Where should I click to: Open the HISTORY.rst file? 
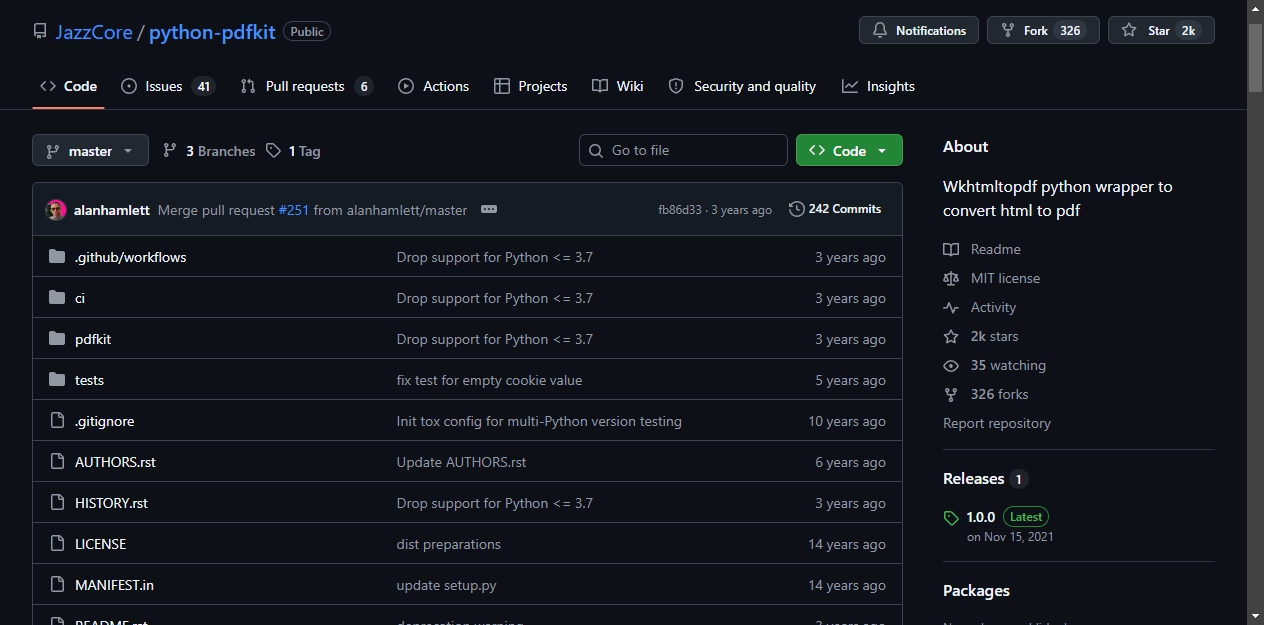[111, 503]
